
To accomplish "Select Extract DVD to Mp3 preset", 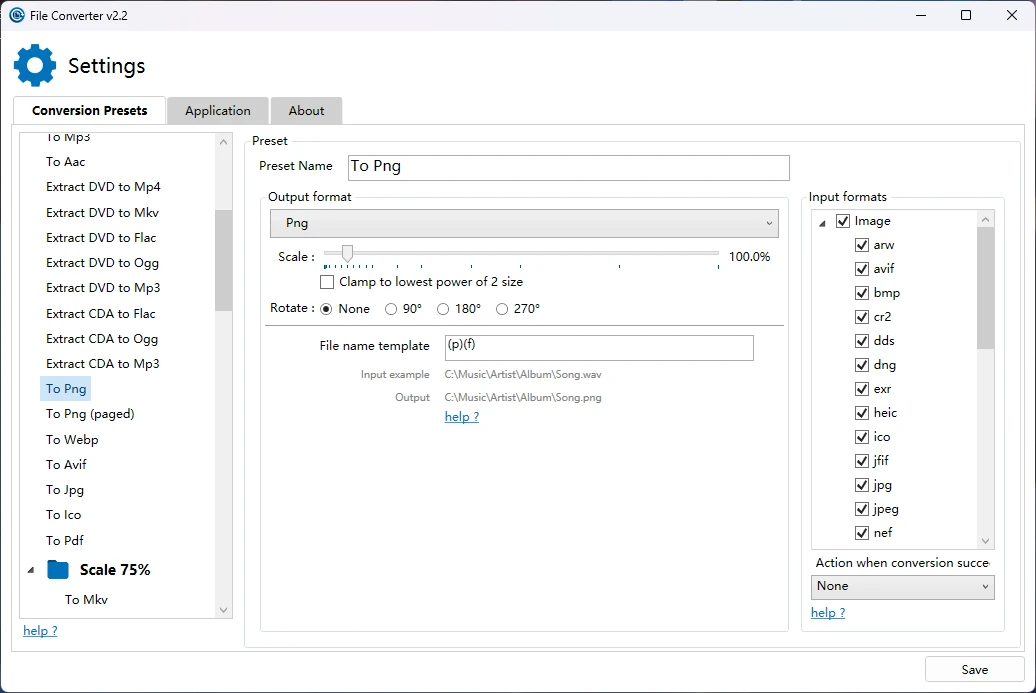I will click(x=103, y=288).
